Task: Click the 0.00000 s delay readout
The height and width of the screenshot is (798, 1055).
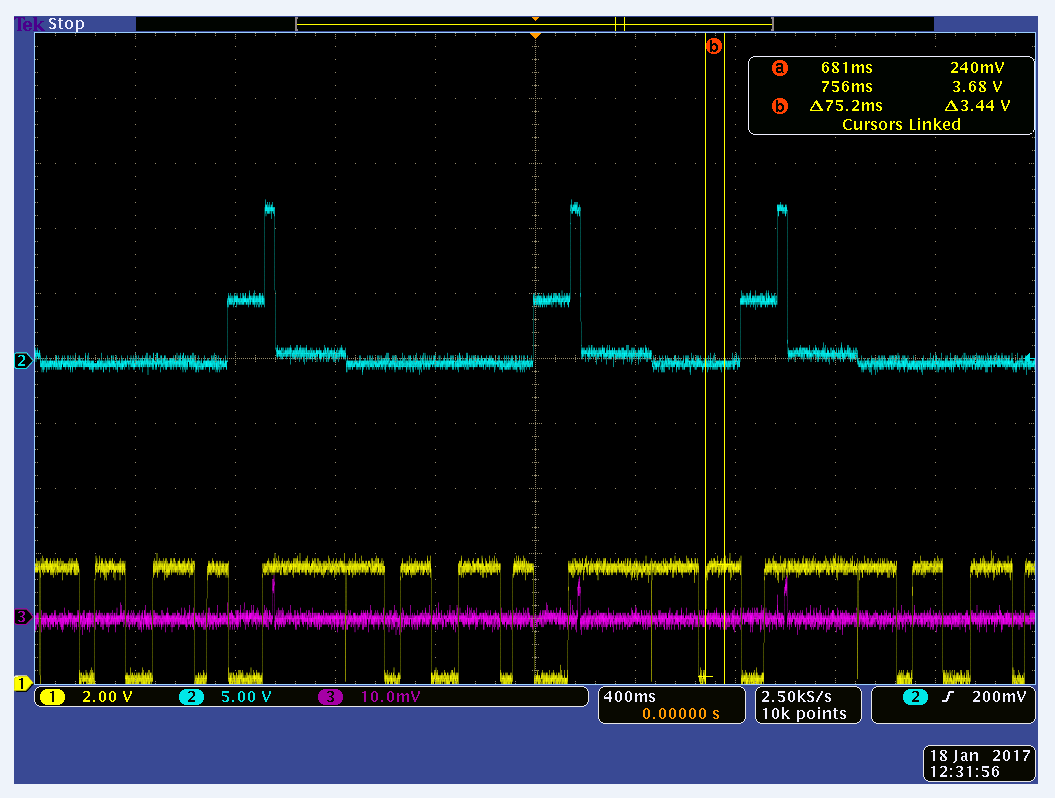Action: 681,714
